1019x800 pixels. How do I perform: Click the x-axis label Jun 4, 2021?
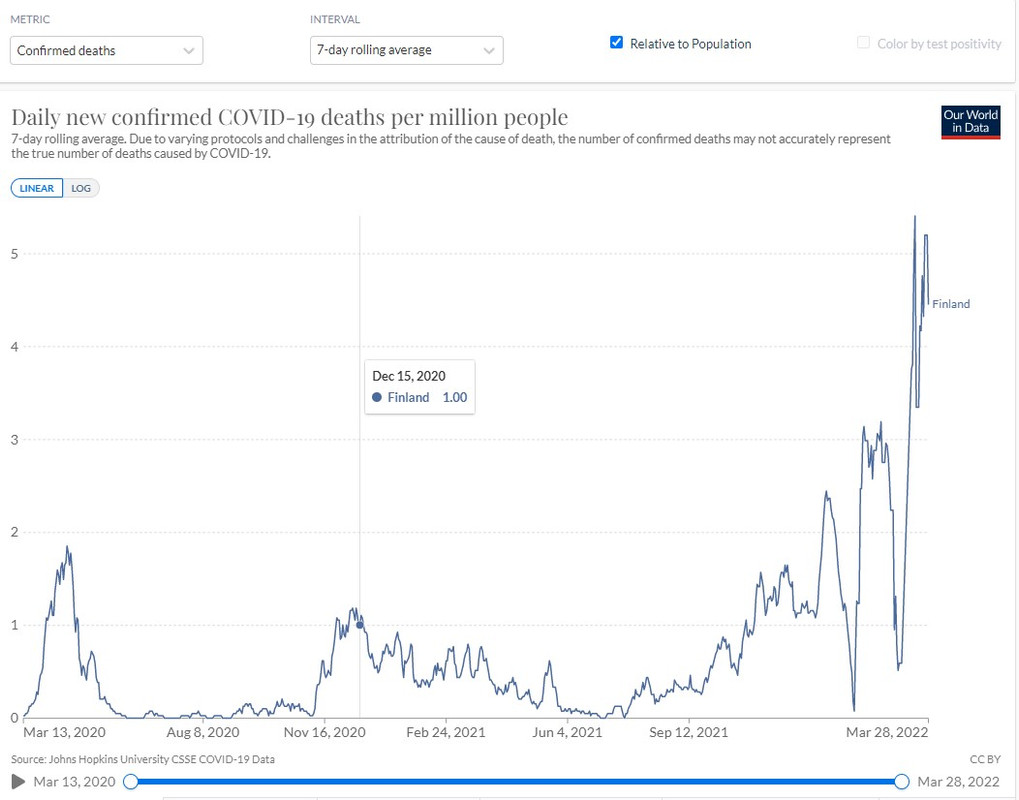567,732
